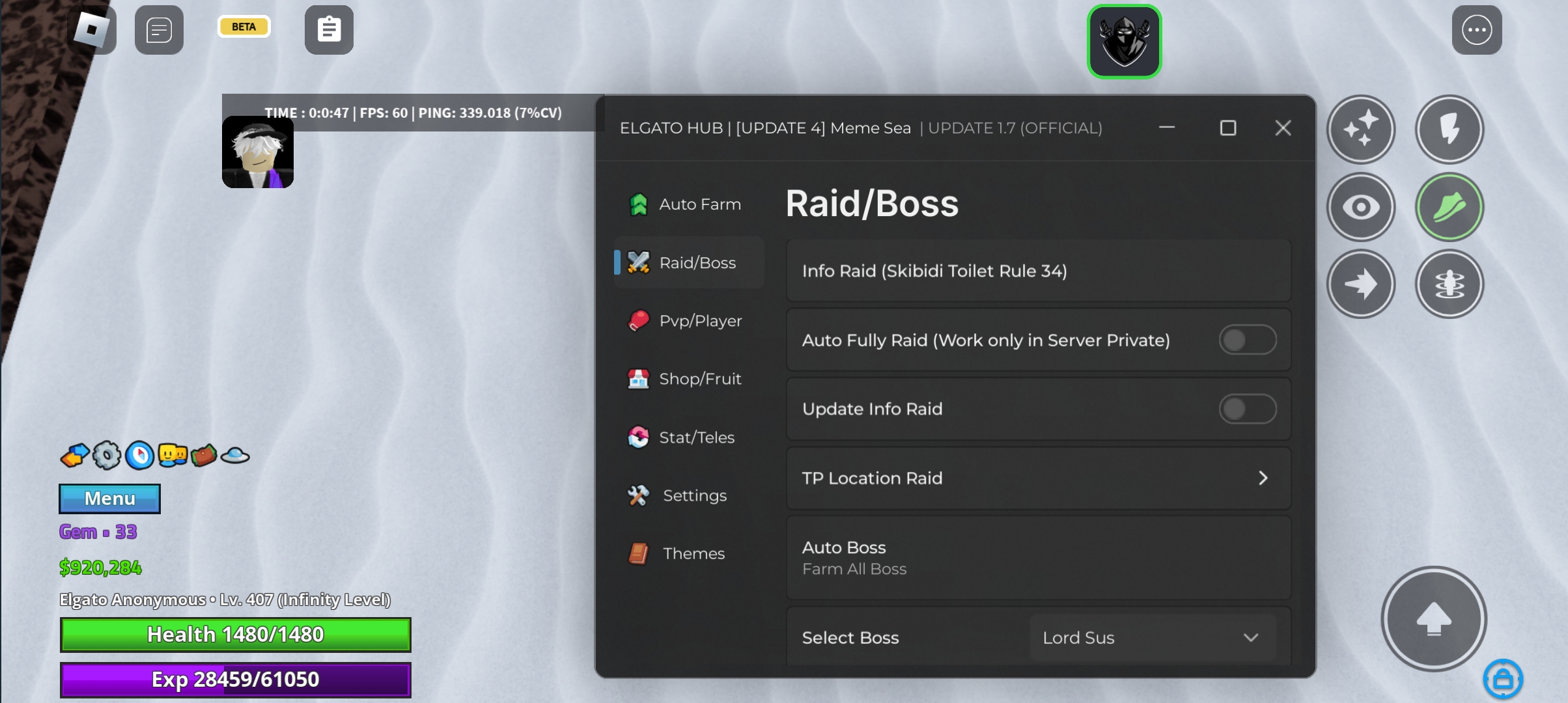Image resolution: width=1568 pixels, height=703 pixels.
Task: Click the Info Raid Skibidi Toilet button
Action: [1038, 271]
